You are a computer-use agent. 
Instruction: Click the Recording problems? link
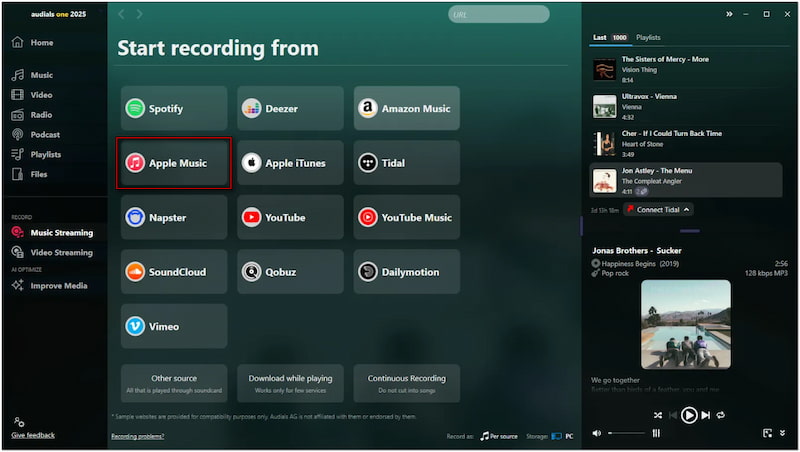click(x=137, y=436)
